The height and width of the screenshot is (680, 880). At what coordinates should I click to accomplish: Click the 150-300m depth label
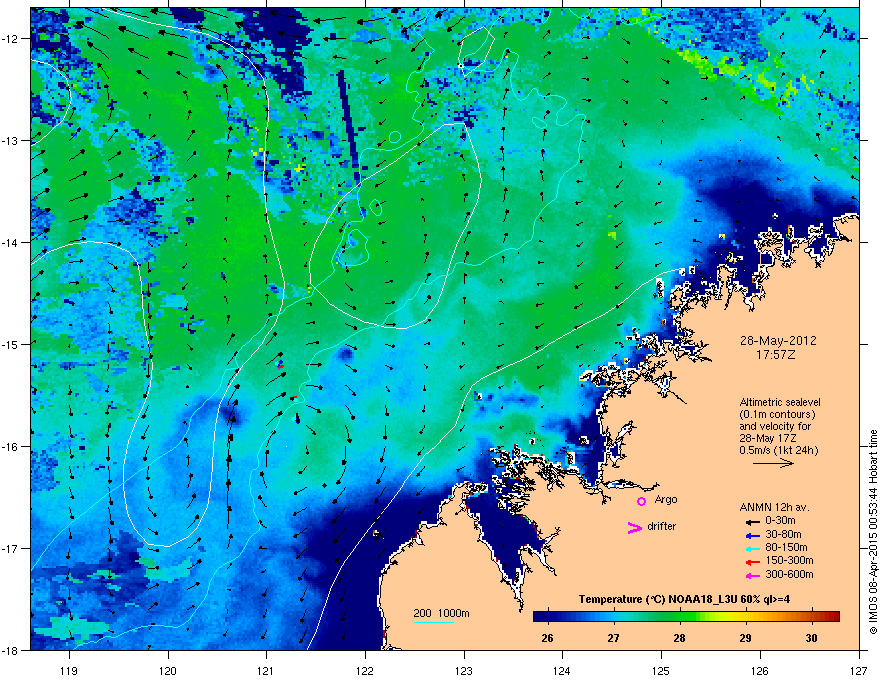[789, 560]
